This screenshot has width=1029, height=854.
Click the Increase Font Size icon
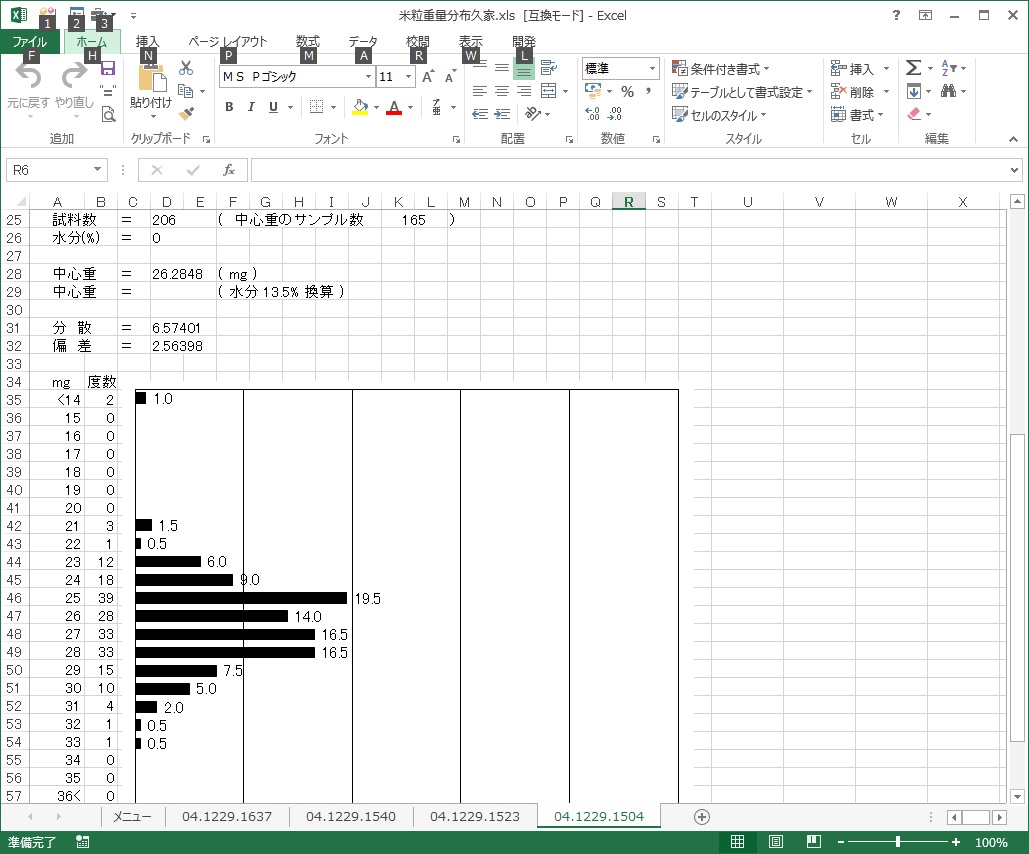[x=428, y=77]
